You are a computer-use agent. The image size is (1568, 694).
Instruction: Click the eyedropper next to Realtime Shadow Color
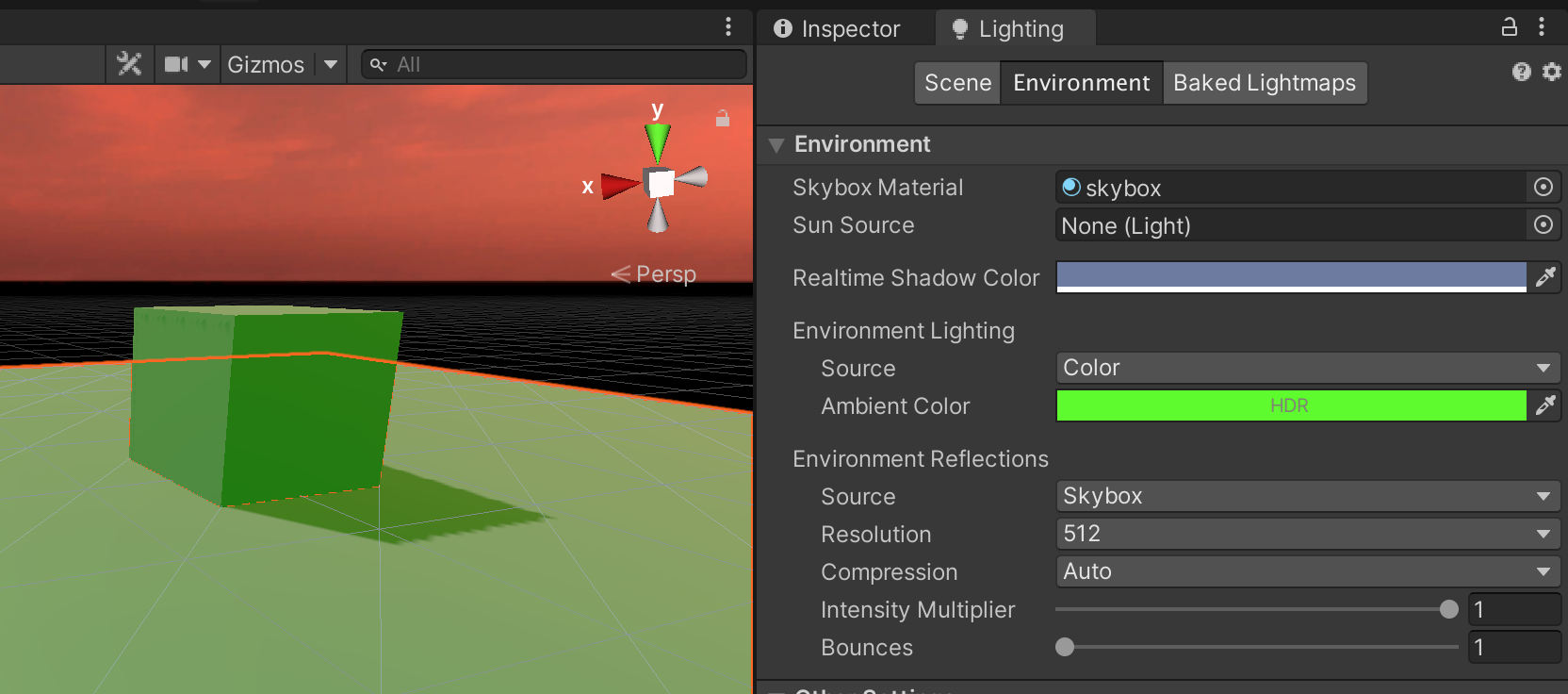1545,277
